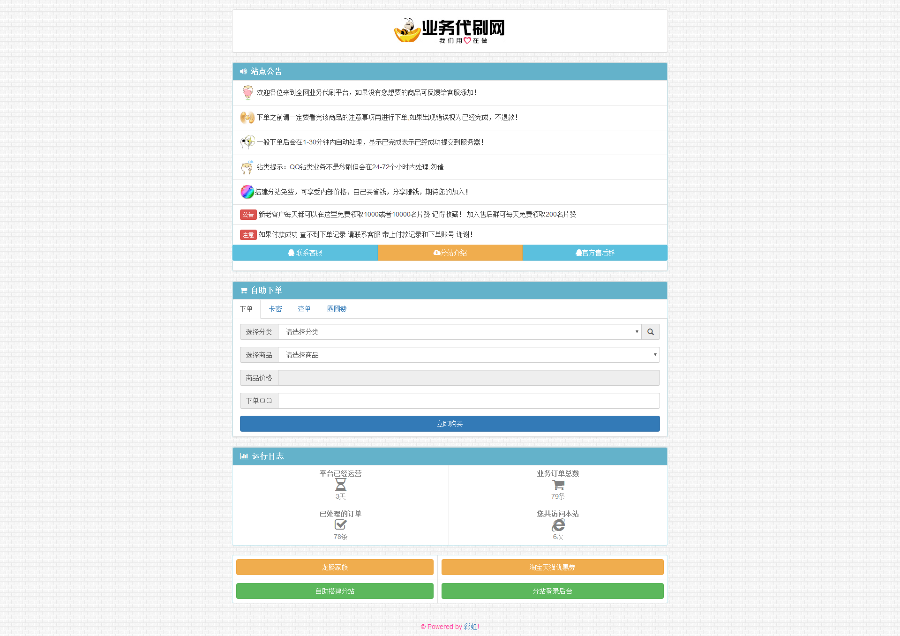Viewport: 900px width, 636px height.
Task: Click the right orange 淘宝 button
Action: [x=552, y=567]
